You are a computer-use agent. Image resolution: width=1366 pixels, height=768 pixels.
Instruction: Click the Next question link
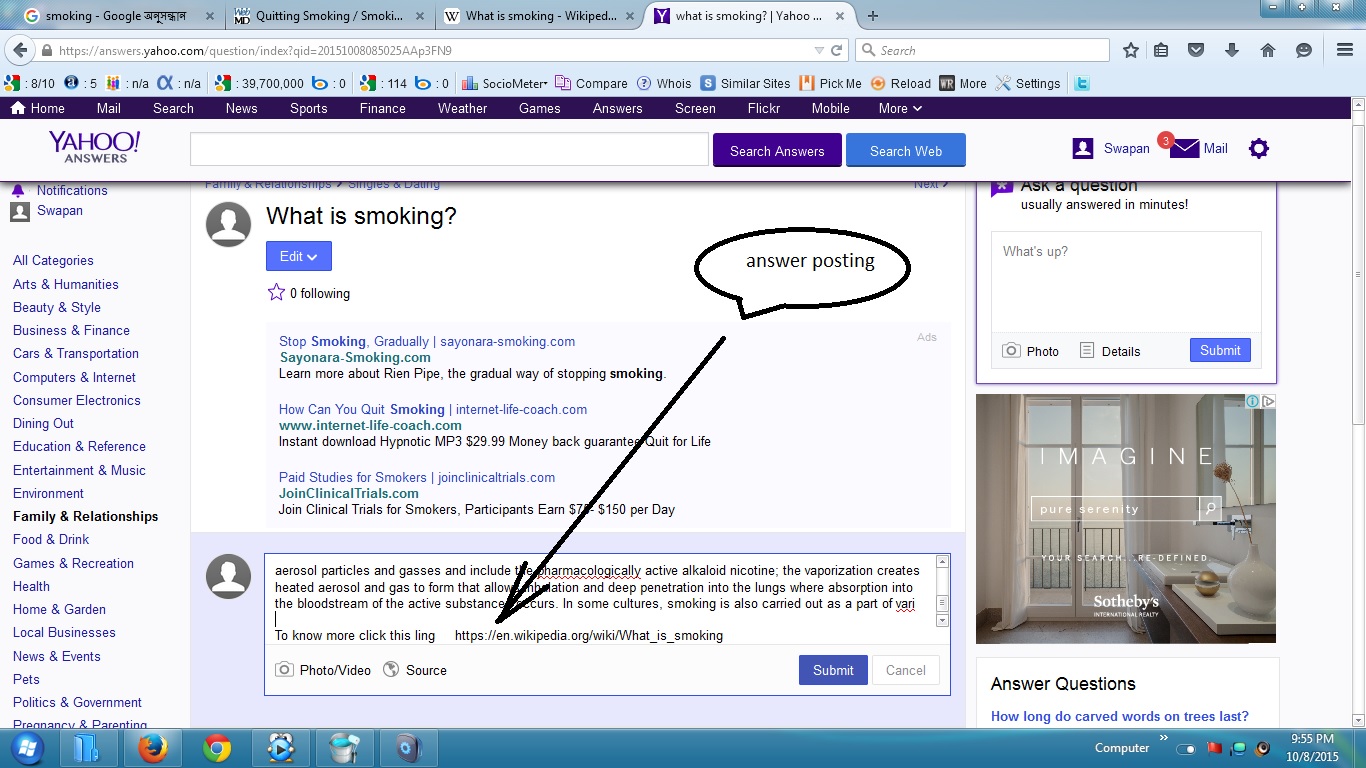click(930, 185)
